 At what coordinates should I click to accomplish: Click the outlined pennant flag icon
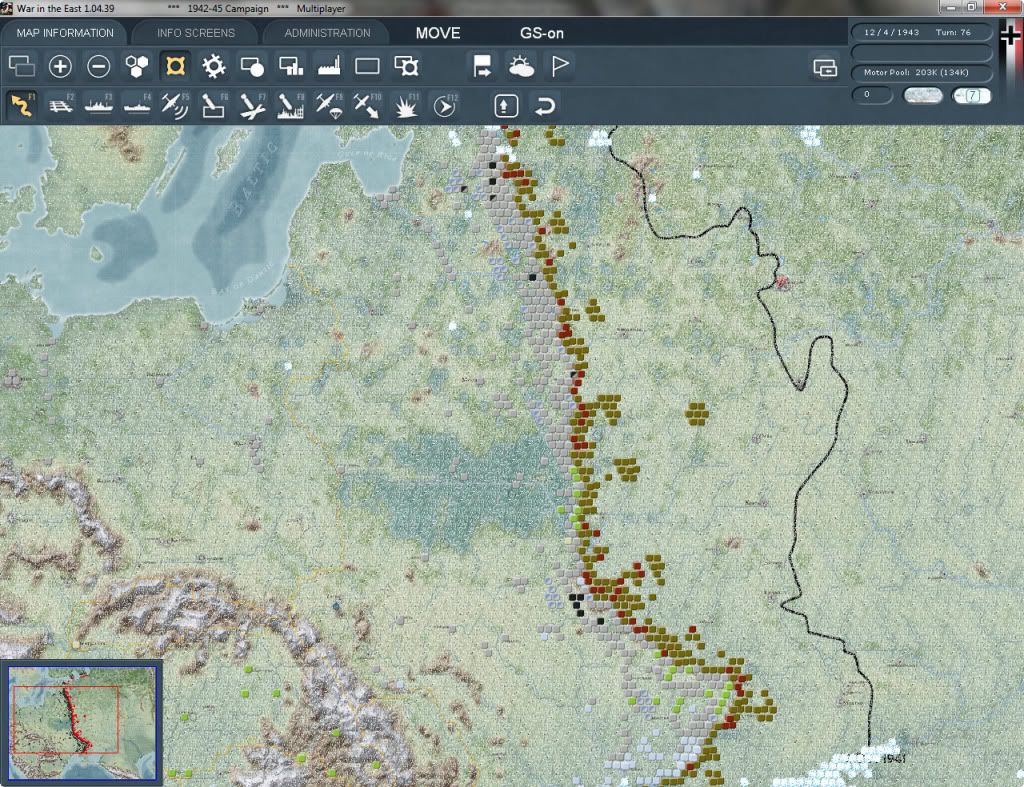[560, 66]
